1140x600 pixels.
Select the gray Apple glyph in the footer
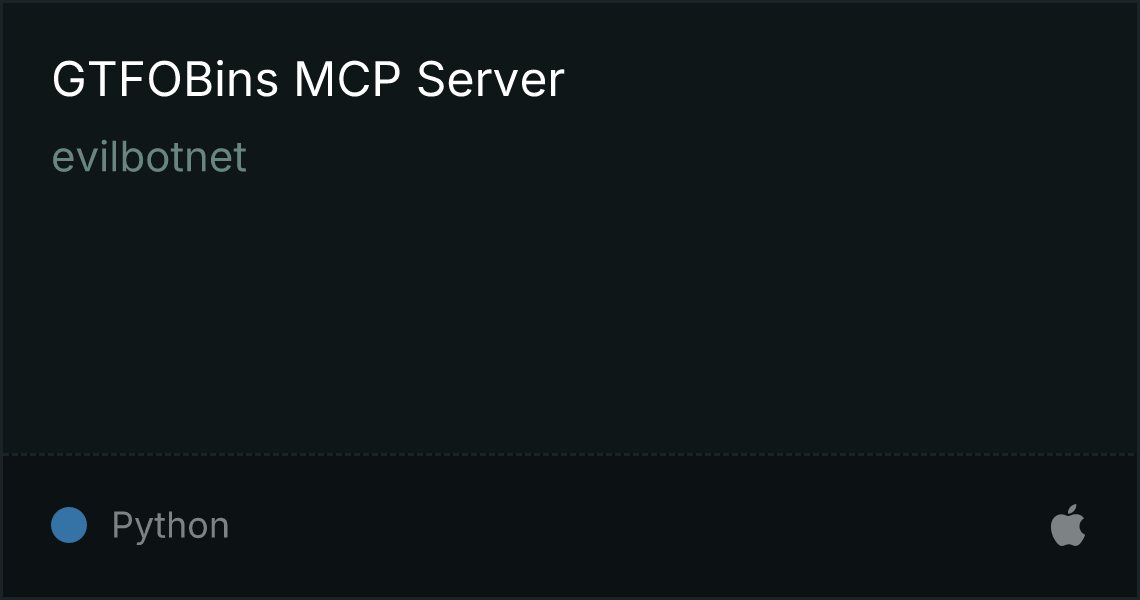pos(1068,525)
